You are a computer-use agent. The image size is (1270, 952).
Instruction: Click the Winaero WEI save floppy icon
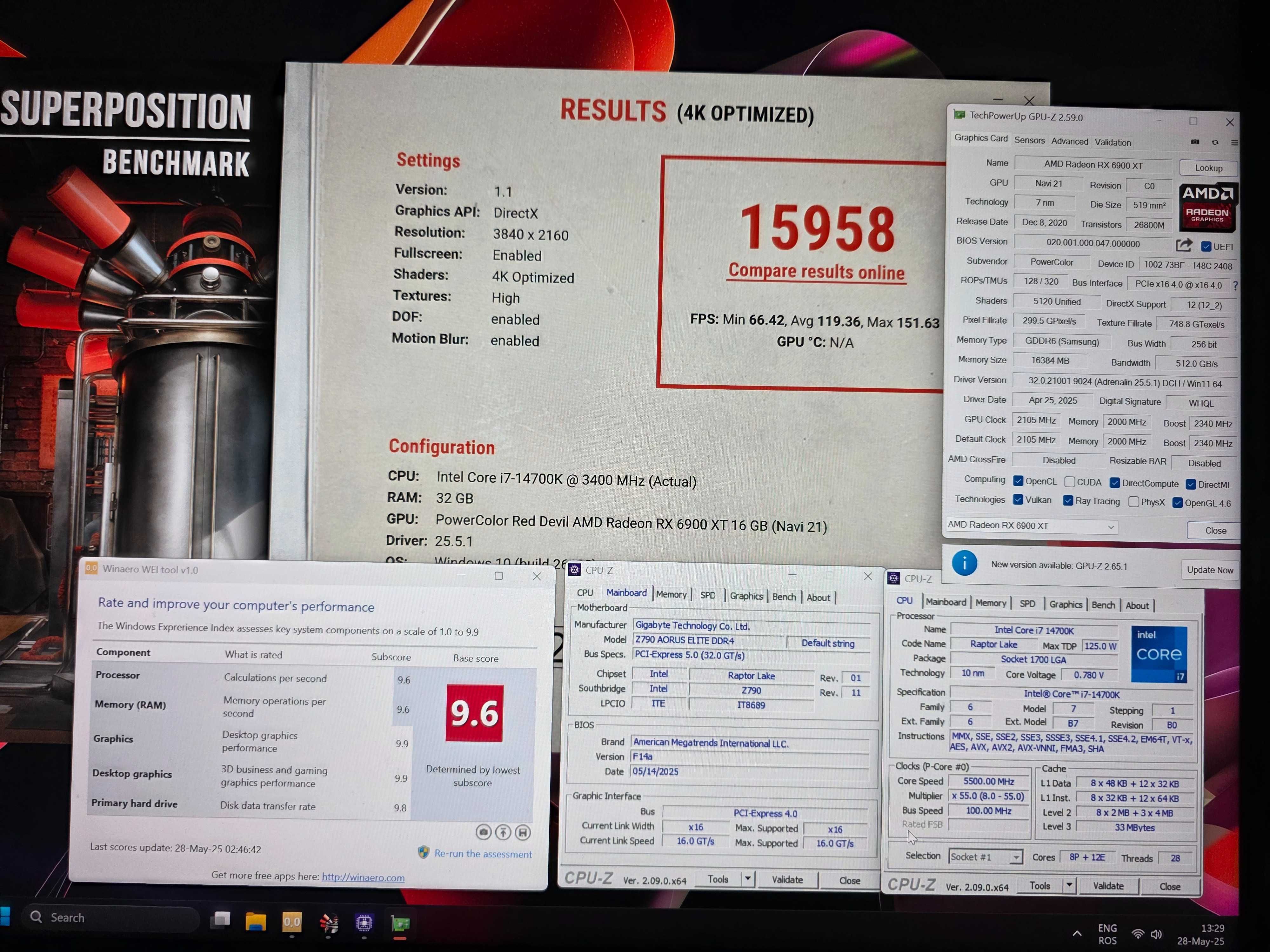[x=523, y=832]
